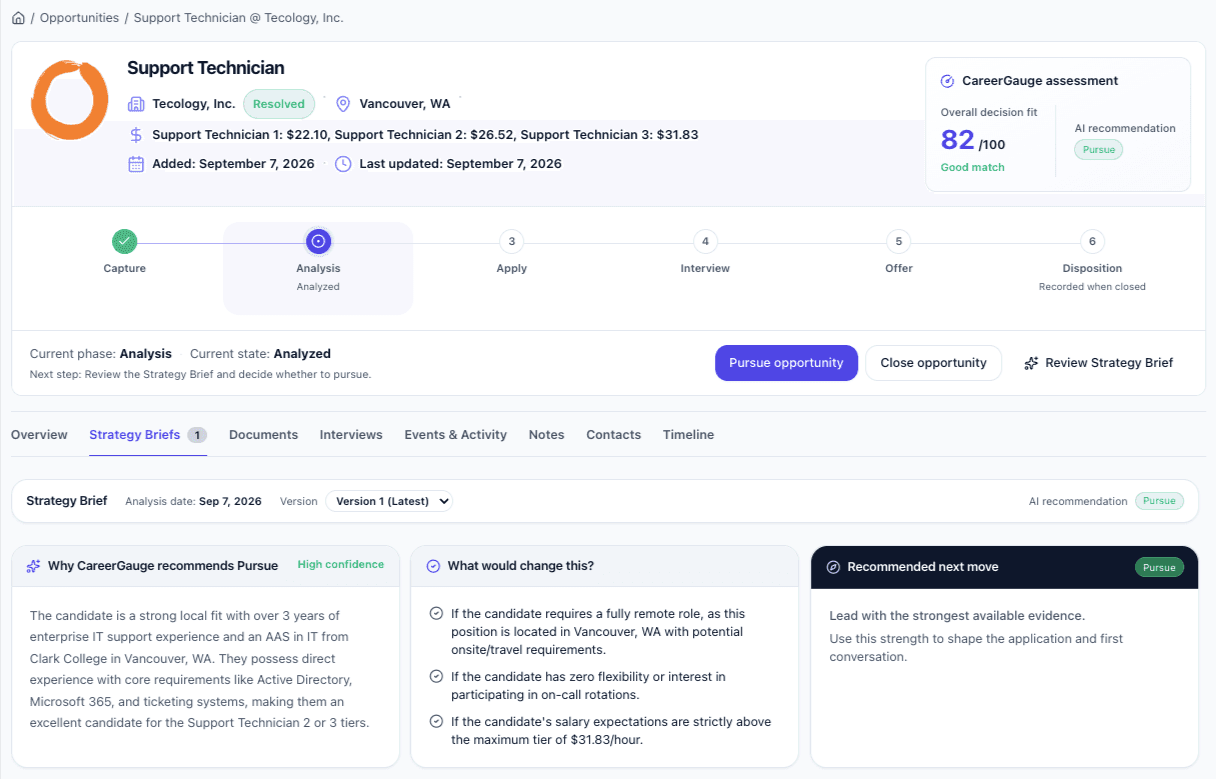Click Close opportunity button
This screenshot has height=779, width=1216.
tap(933, 363)
